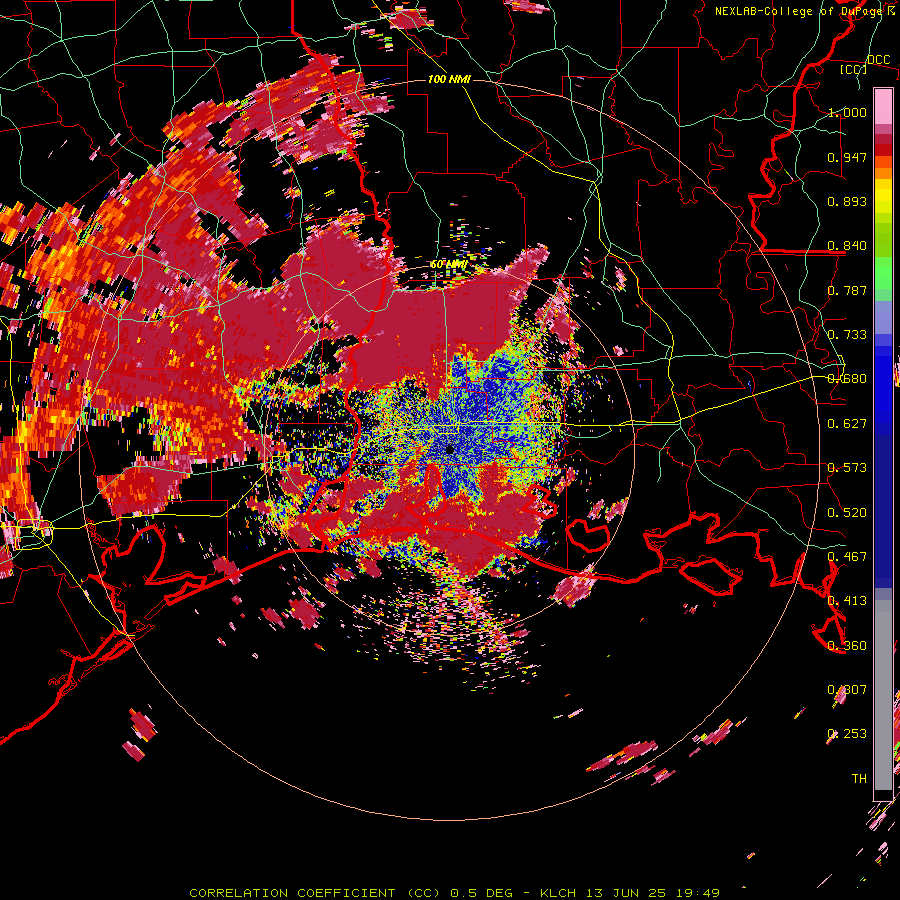Pick the bright green band on color bar
This screenshot has width=900, height=900.
pos(883,272)
